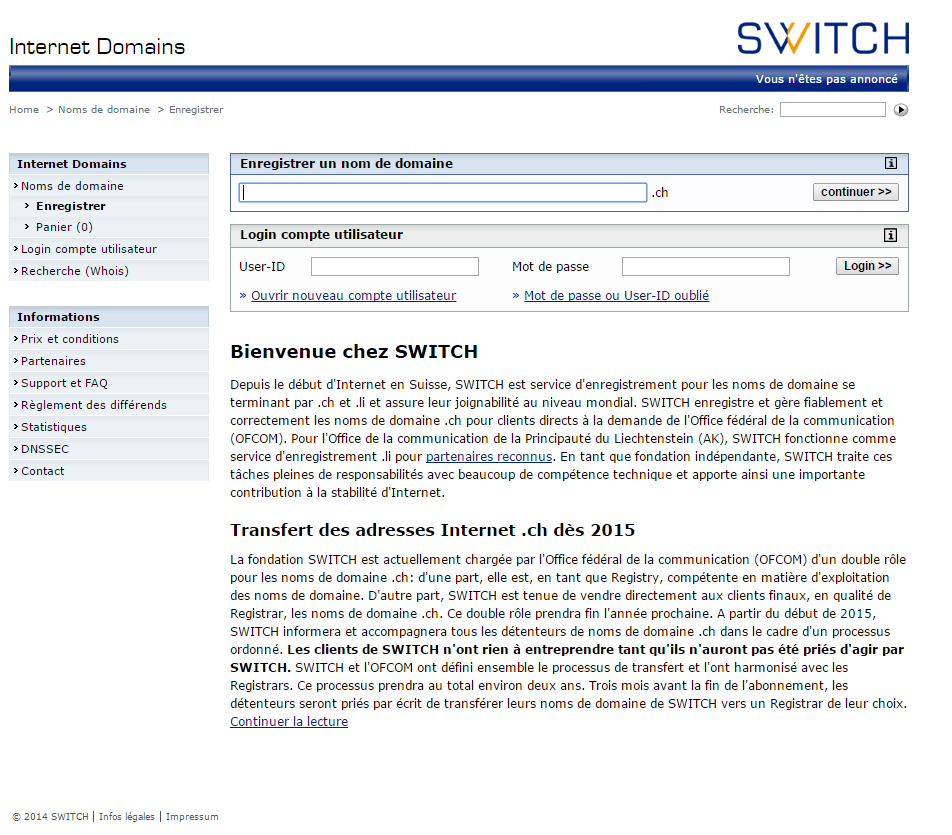Click the SWITCH logo
The height and width of the screenshot is (835, 952).
coord(823,38)
